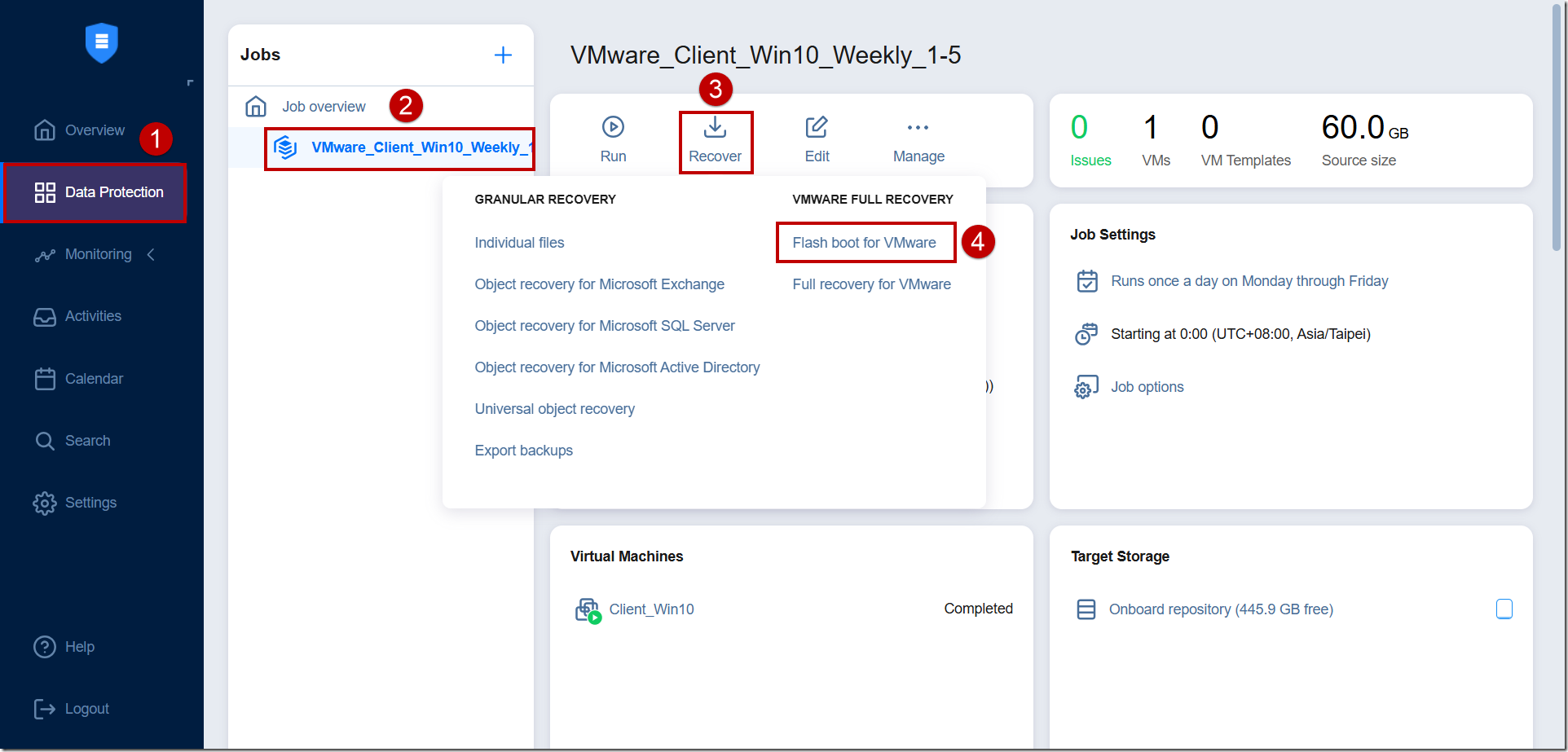
Task: Click the Logout arrow icon
Action: pyautogui.click(x=45, y=709)
